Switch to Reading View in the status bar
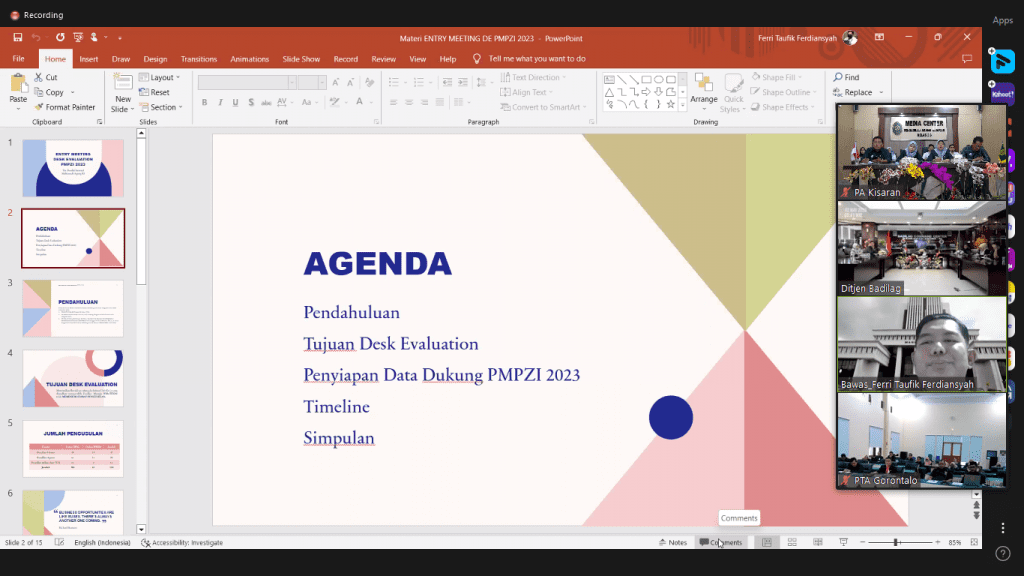Screen dimensions: 1024x576 coord(817,542)
